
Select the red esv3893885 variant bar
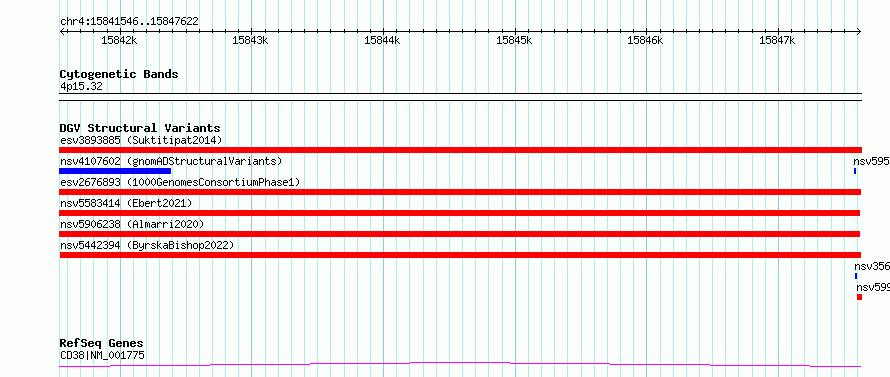460,150
